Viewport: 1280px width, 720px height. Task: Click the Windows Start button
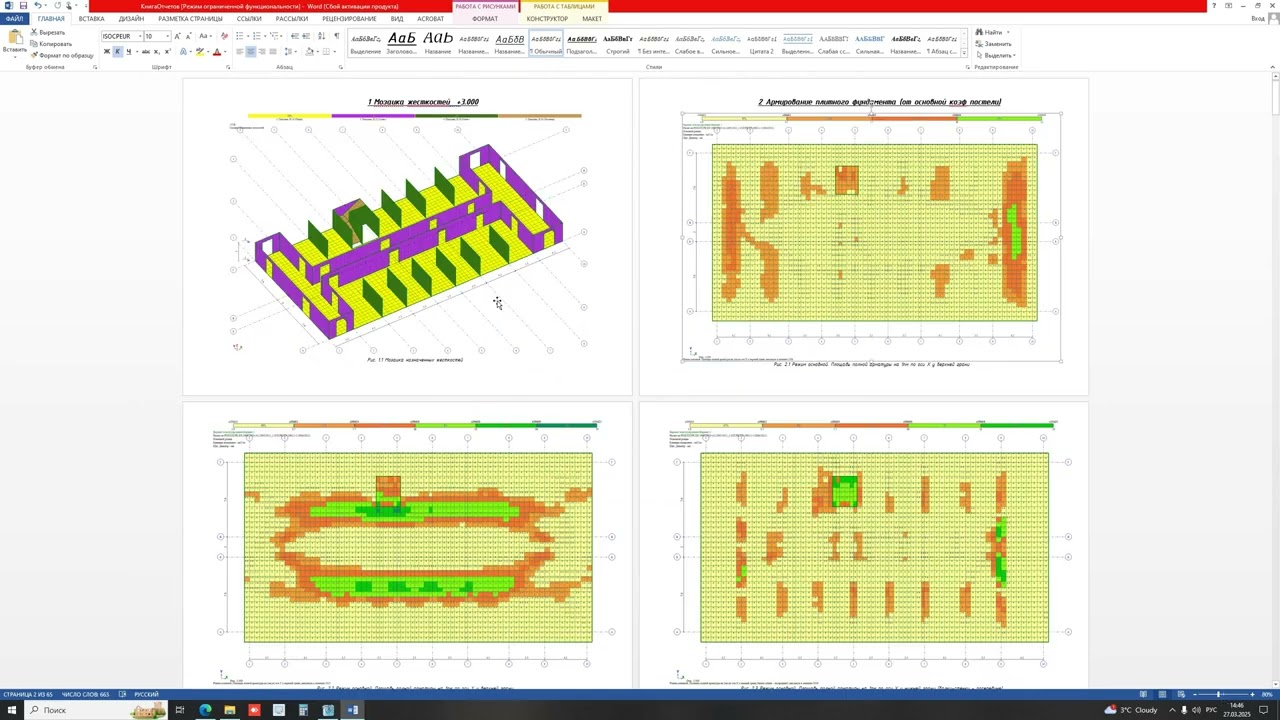click(10, 710)
